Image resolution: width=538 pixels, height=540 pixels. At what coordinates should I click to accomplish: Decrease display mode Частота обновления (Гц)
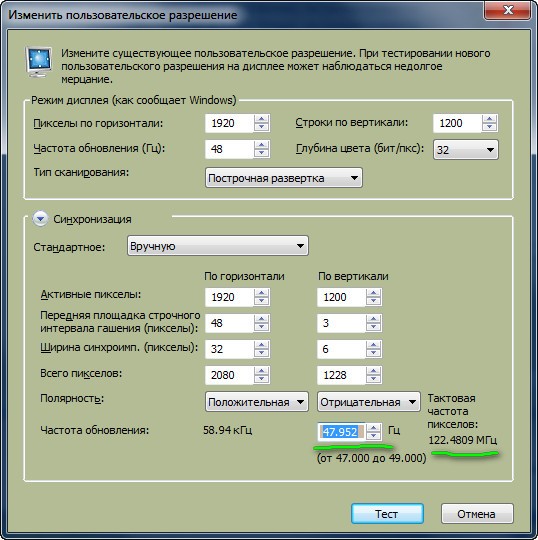click(262, 153)
